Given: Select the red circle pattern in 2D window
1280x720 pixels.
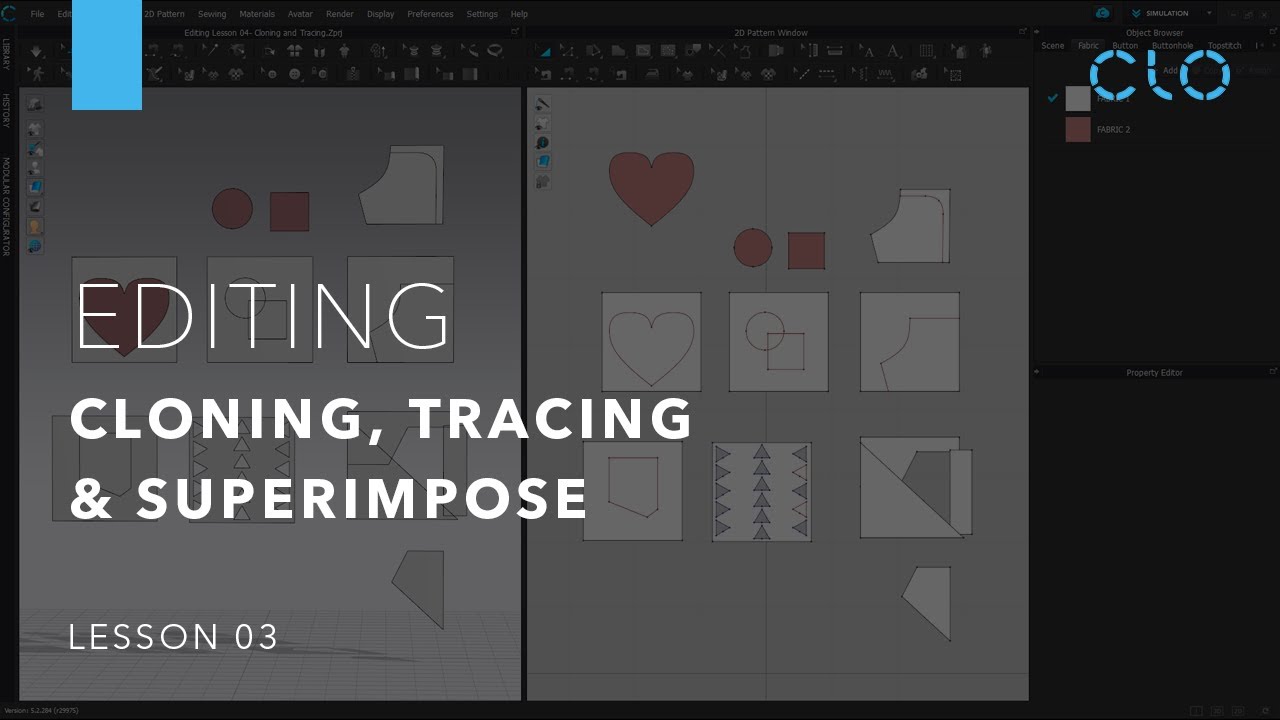Looking at the screenshot, I should [753, 247].
